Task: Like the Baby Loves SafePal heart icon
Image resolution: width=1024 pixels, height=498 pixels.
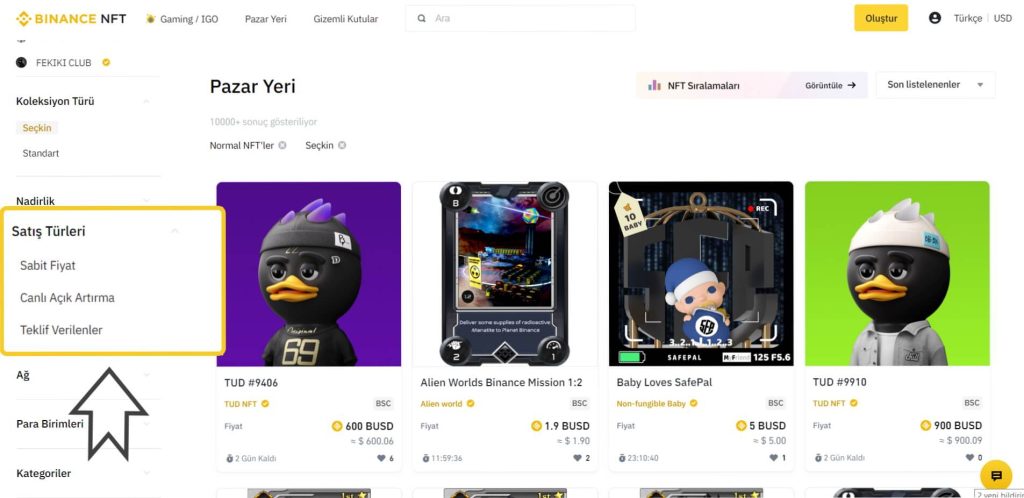Action: tap(773, 458)
